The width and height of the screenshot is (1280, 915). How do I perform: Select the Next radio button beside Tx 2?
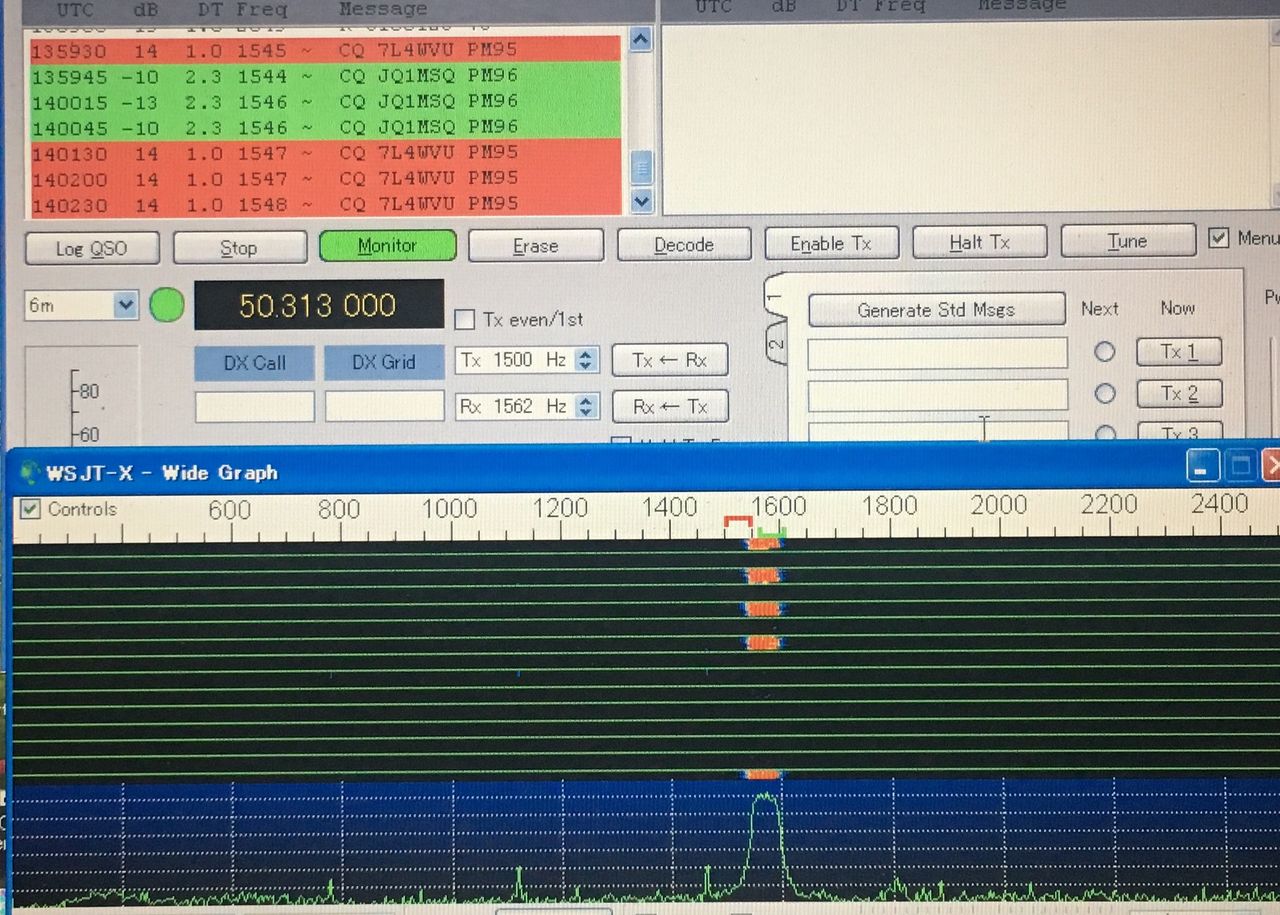click(x=1104, y=393)
